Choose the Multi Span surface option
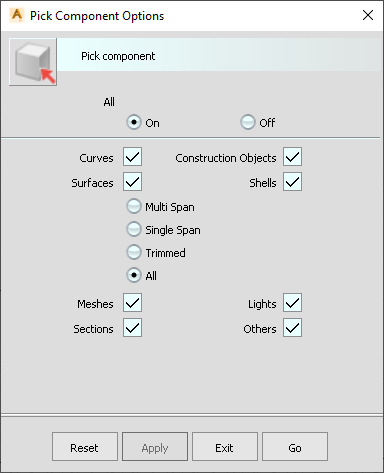 [134, 206]
